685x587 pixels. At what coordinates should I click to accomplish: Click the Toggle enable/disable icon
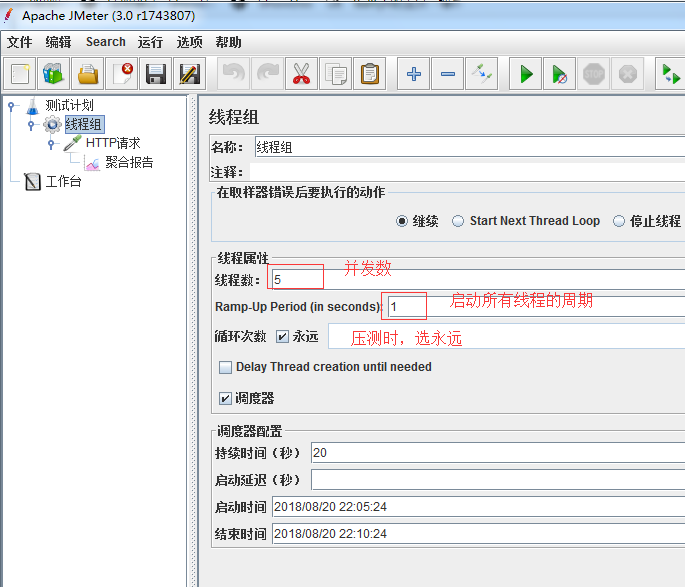(x=482, y=74)
